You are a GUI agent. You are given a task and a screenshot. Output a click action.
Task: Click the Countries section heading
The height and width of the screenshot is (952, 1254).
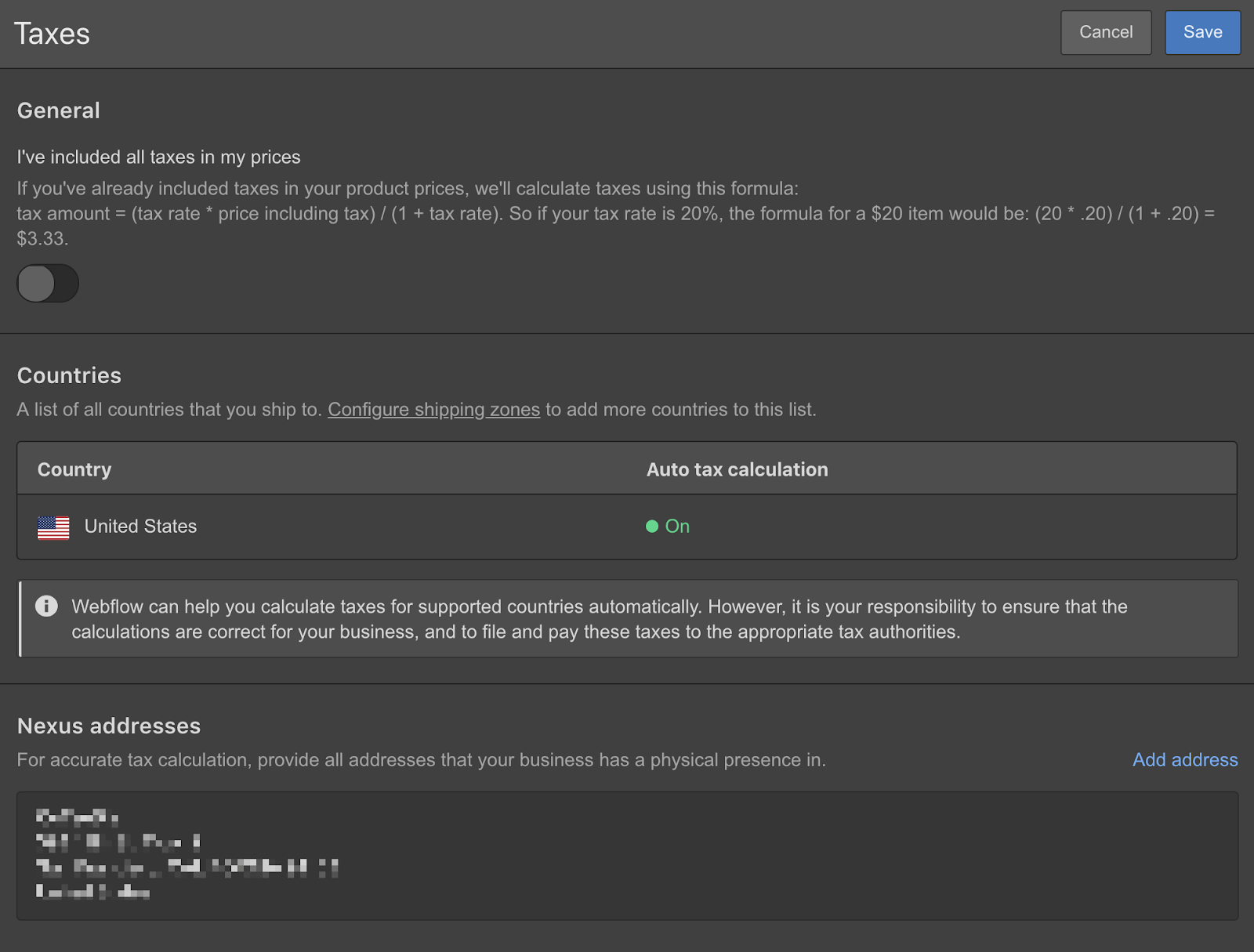(68, 375)
